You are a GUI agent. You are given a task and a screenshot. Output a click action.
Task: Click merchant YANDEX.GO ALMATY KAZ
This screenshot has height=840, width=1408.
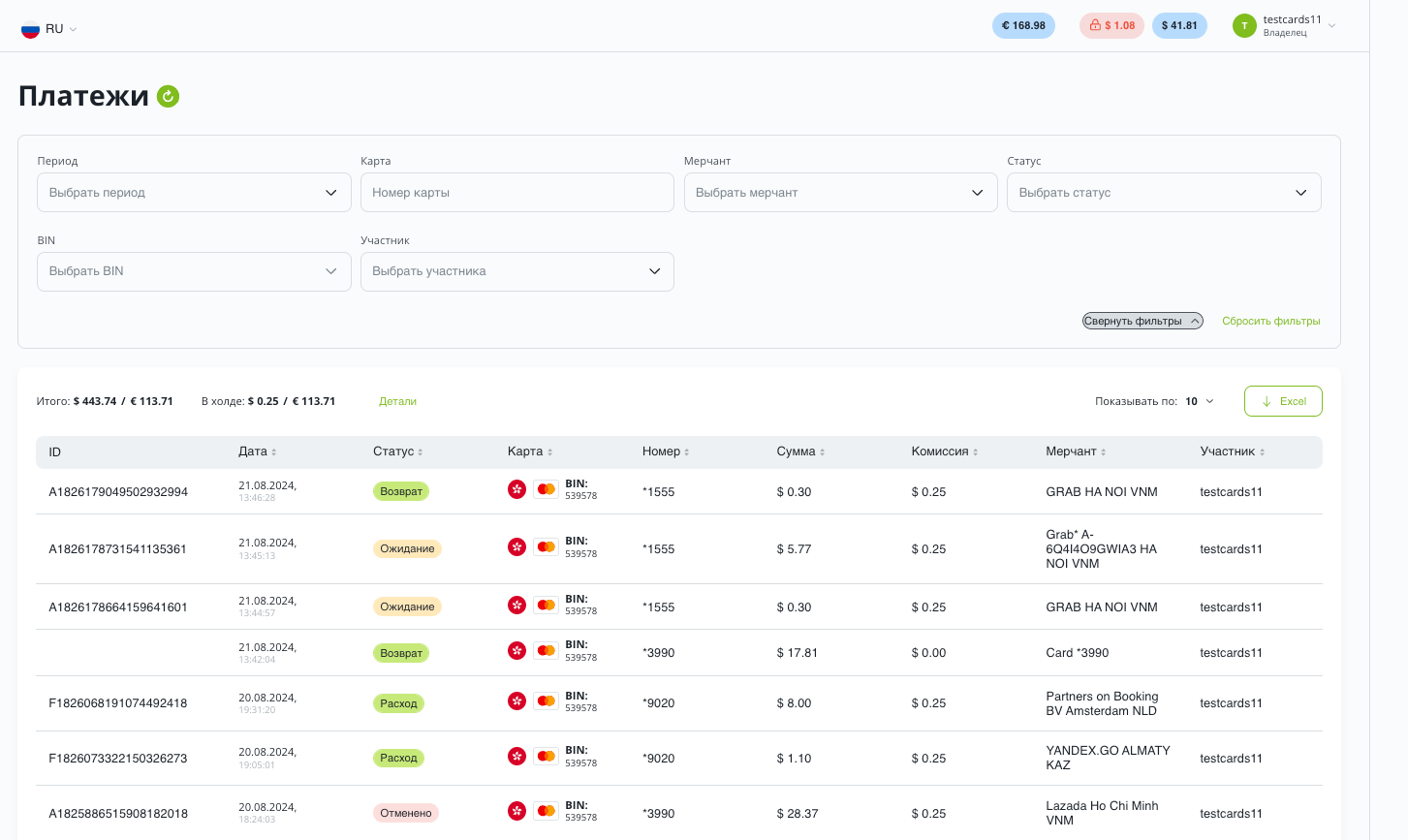click(1109, 758)
